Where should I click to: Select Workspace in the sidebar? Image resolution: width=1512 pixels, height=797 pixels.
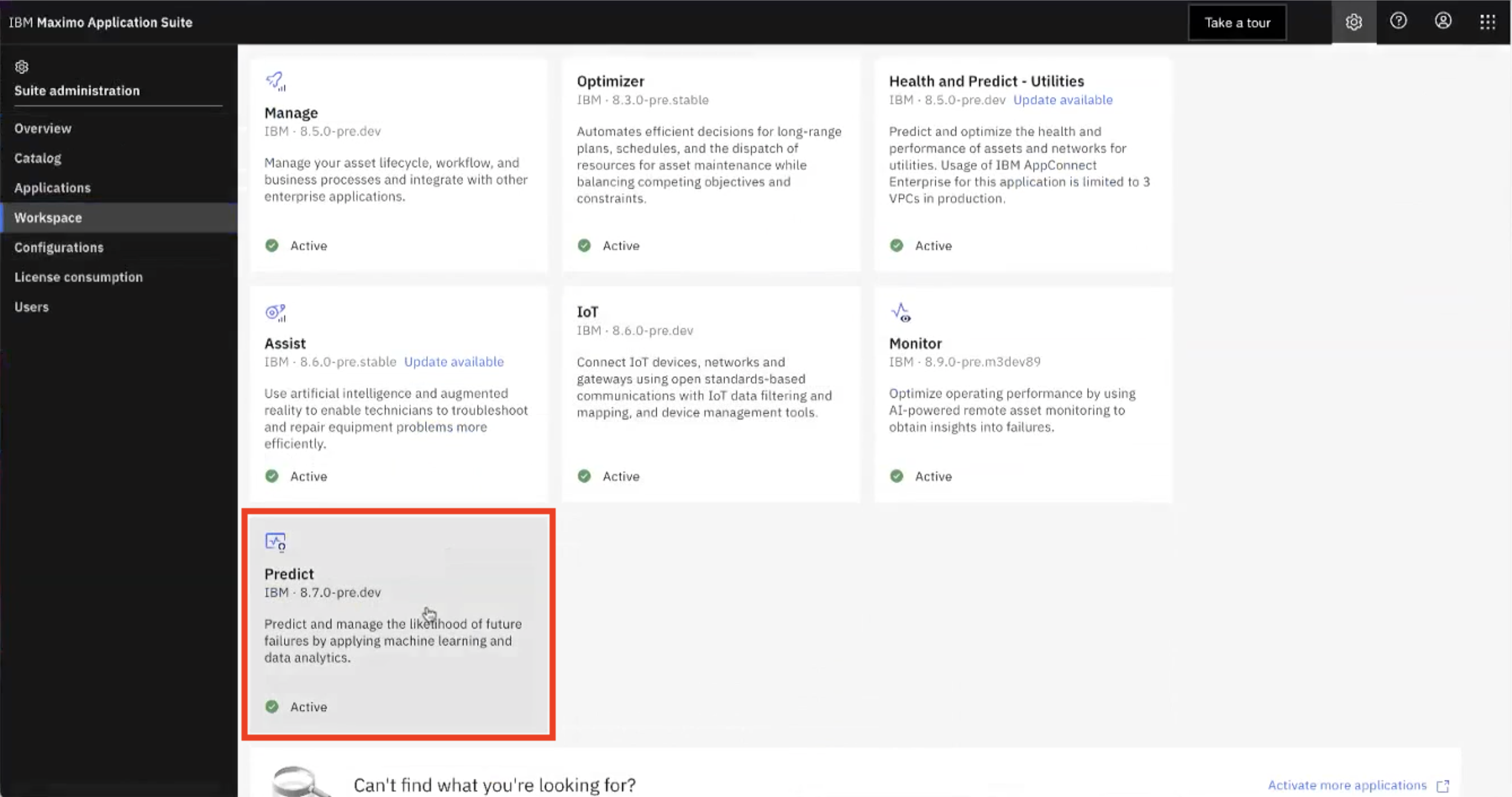tap(119, 217)
